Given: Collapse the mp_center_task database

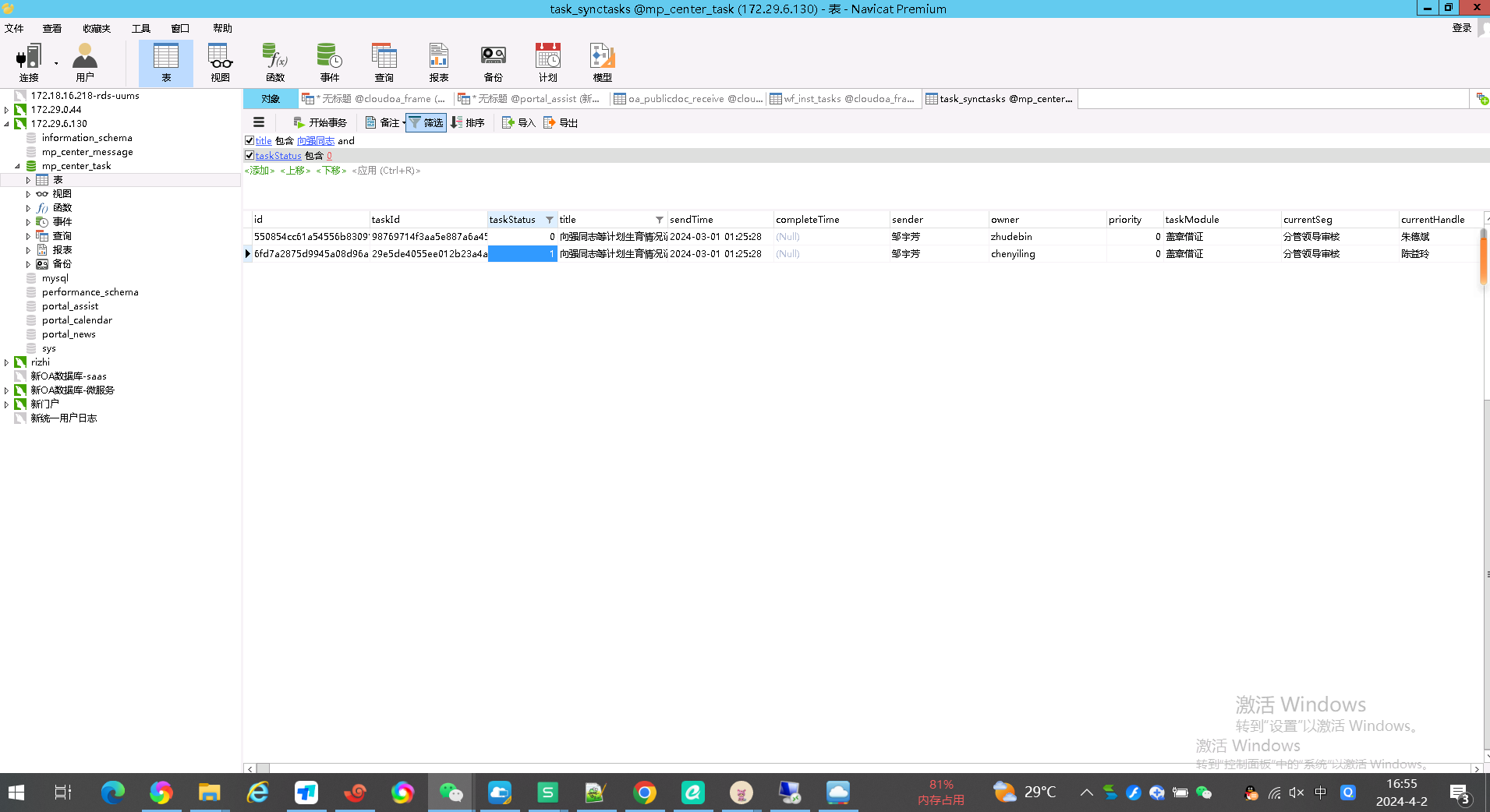Looking at the screenshot, I should coord(18,166).
